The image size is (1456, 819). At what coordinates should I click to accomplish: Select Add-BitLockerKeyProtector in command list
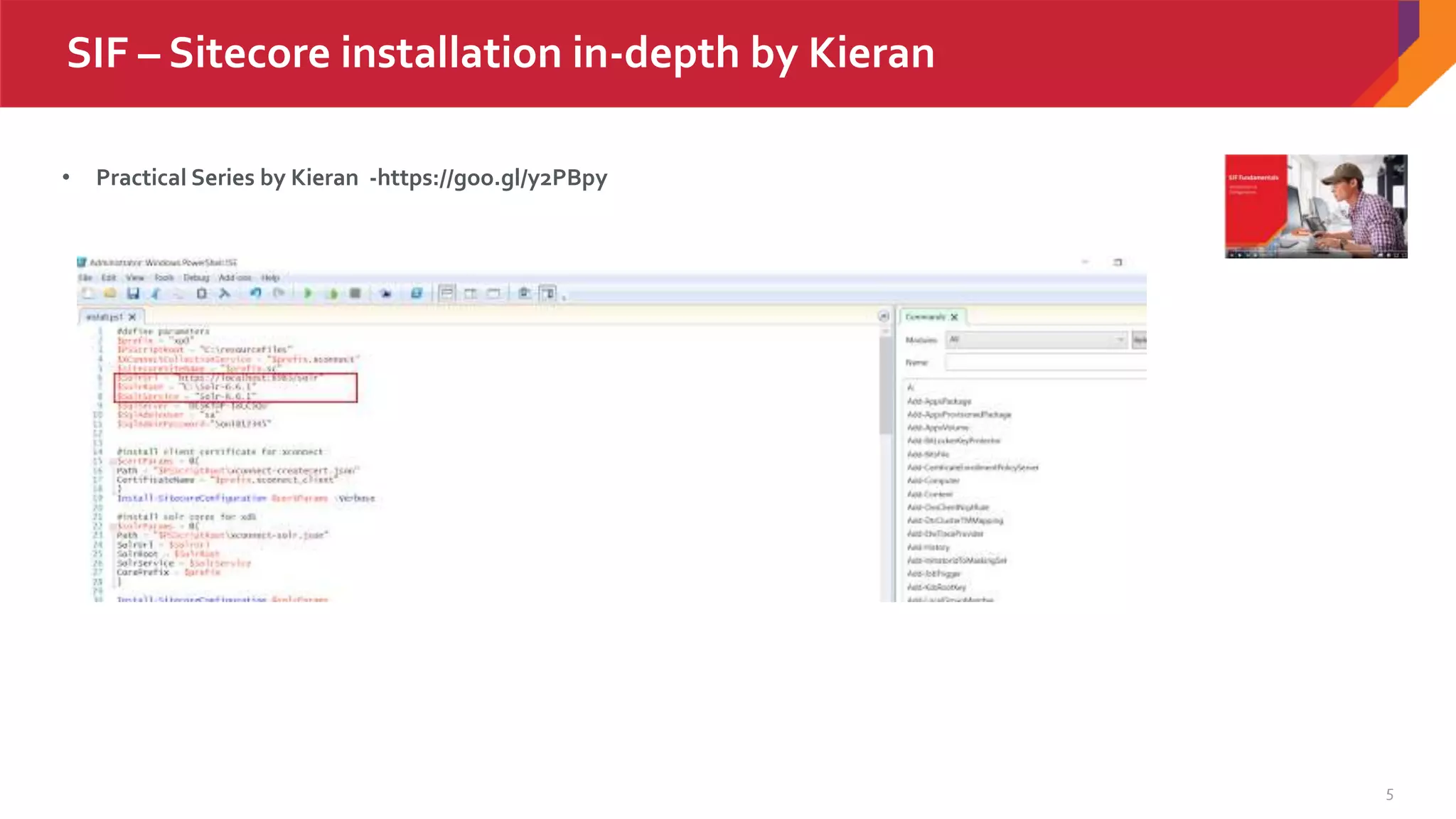pyautogui.click(x=953, y=441)
